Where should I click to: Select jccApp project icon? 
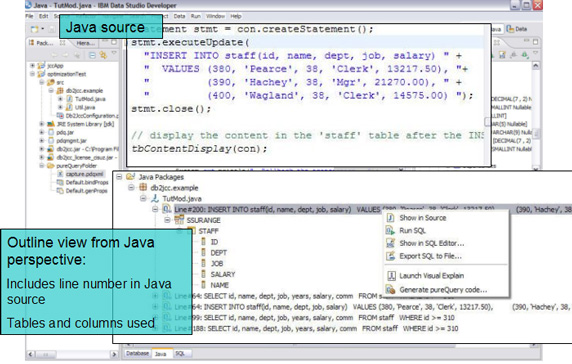[x=41, y=66]
